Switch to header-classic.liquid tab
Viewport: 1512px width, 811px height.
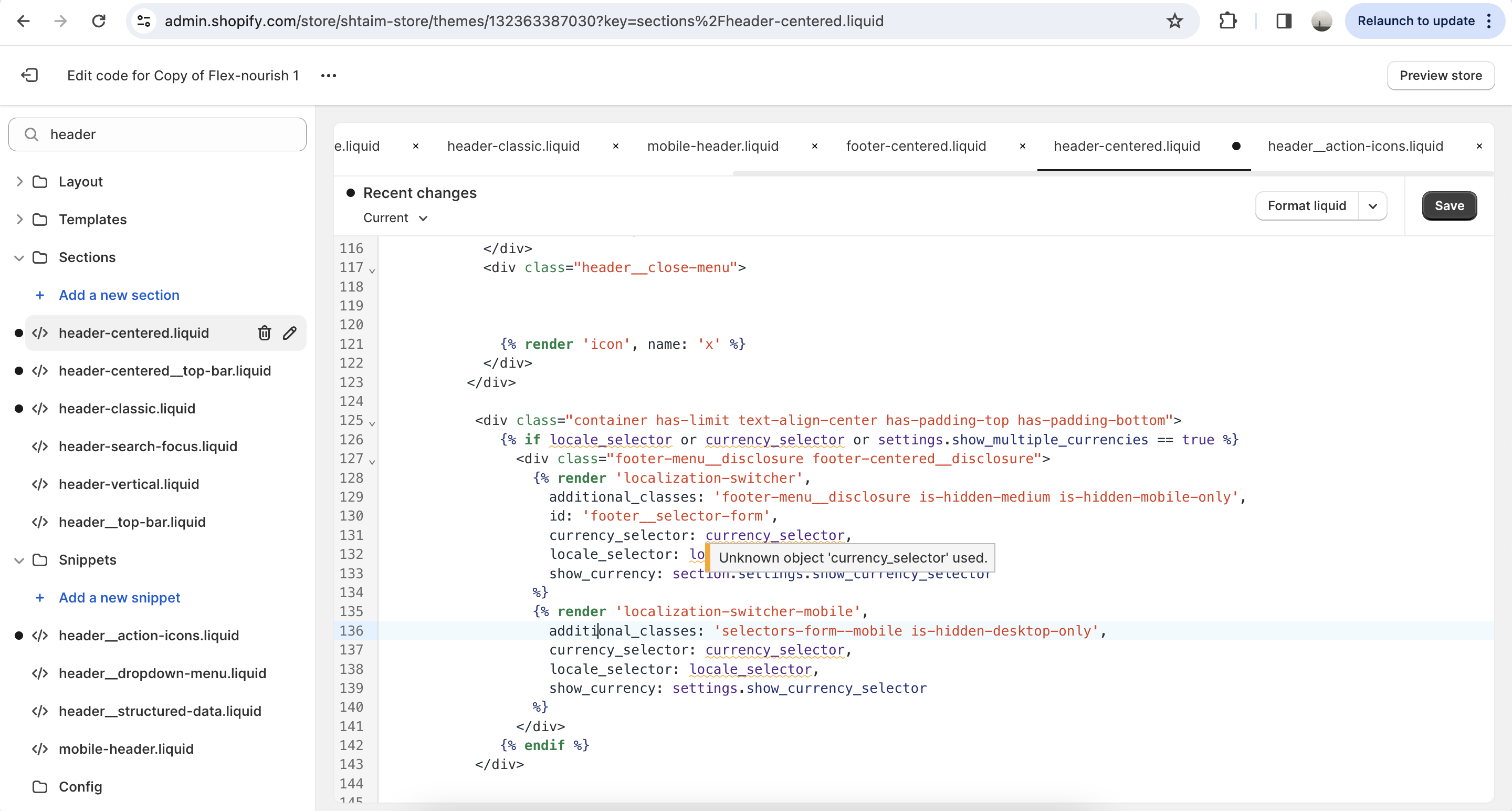(513, 146)
